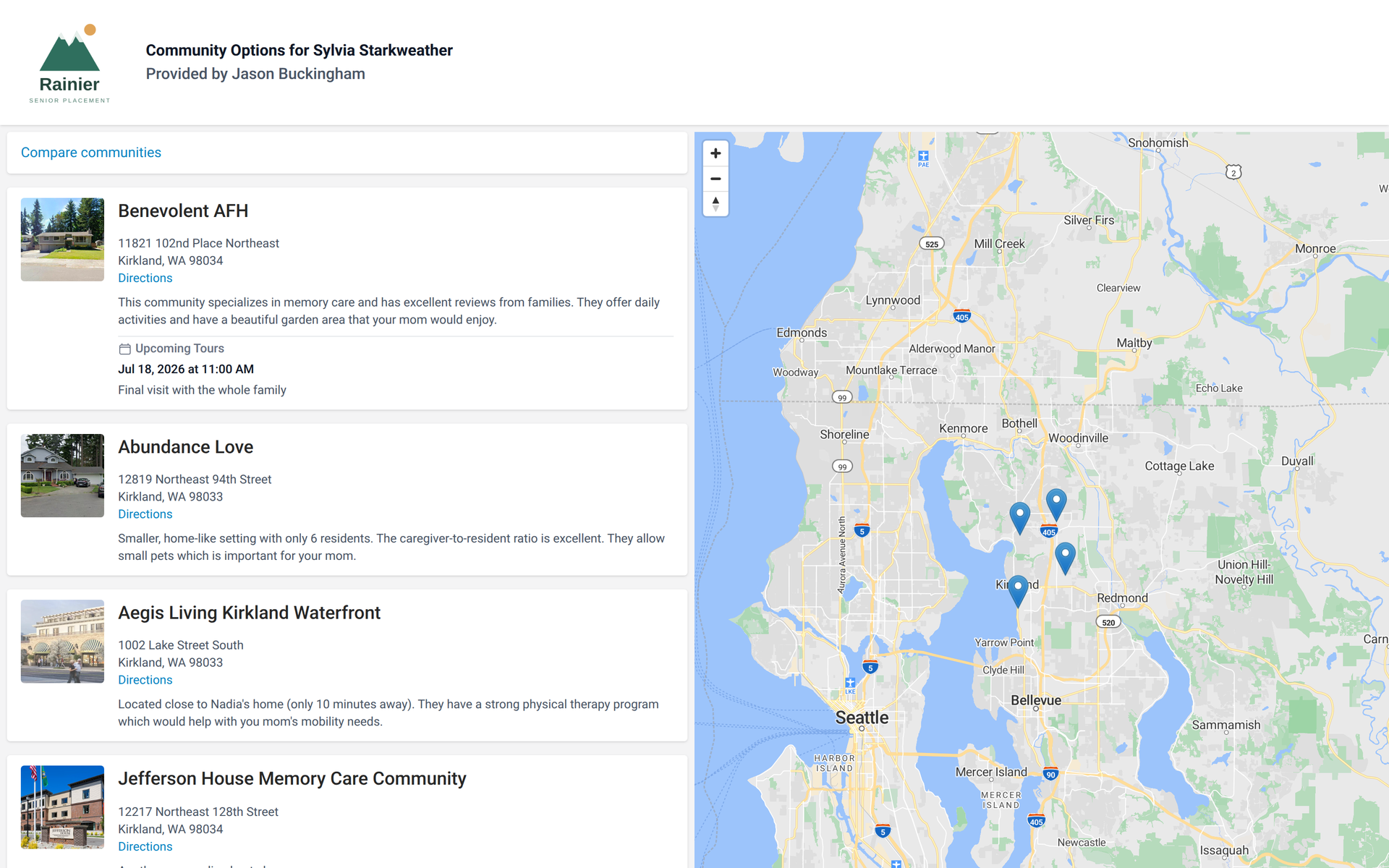Open the Abundance Love house photo
Viewport: 1389px width, 868px height.
coord(62,476)
